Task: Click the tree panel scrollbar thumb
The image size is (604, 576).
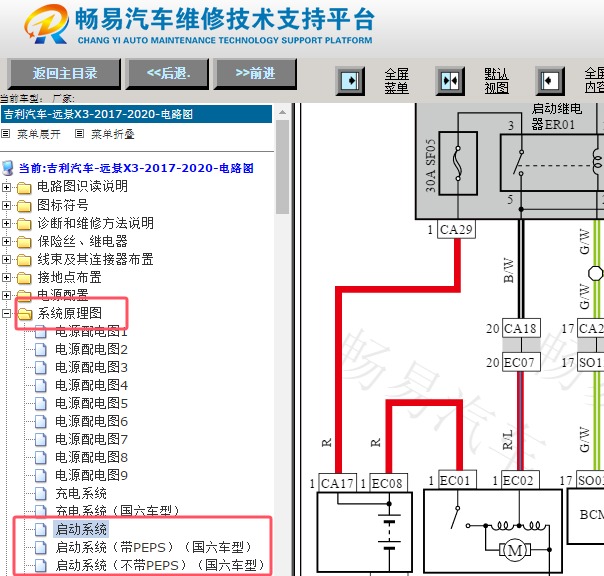Action: pyautogui.click(x=283, y=167)
